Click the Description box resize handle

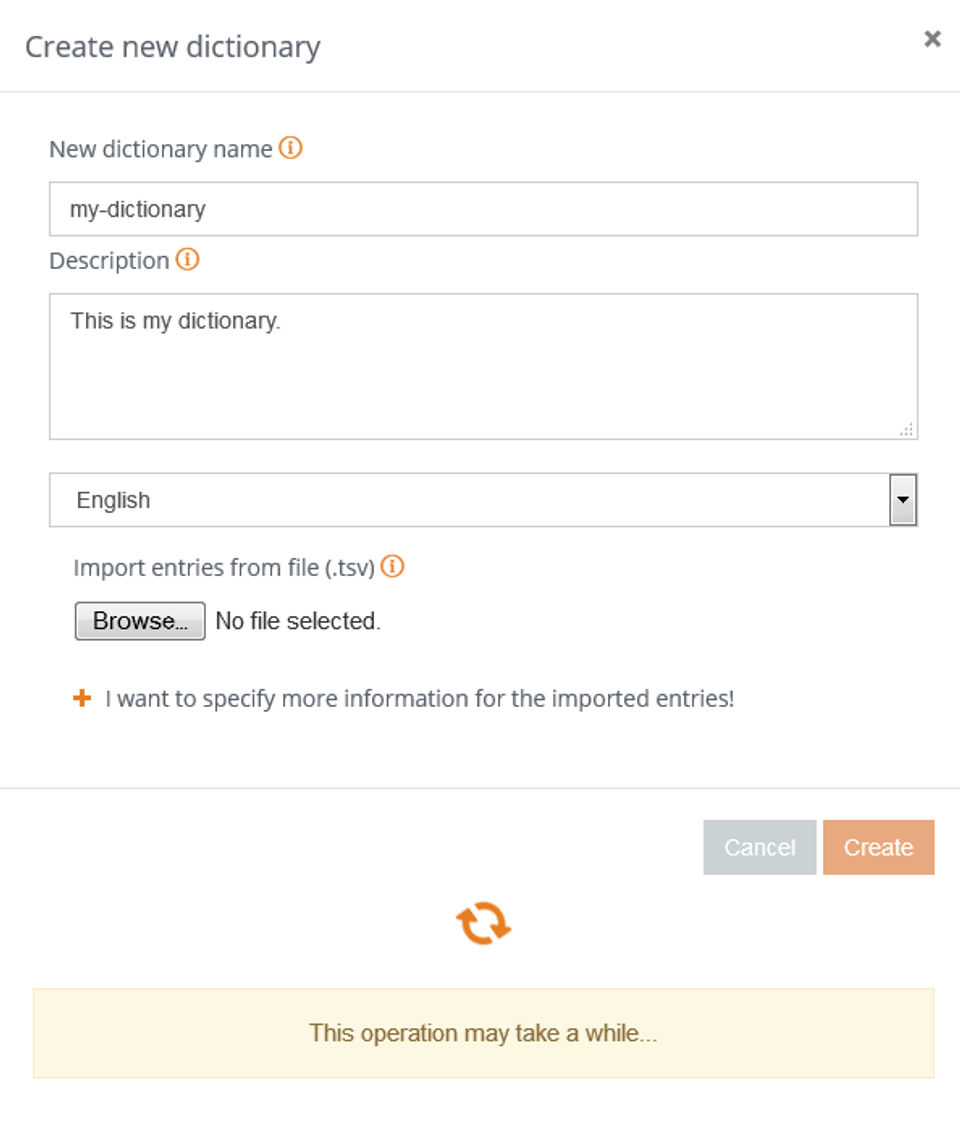[x=907, y=429]
